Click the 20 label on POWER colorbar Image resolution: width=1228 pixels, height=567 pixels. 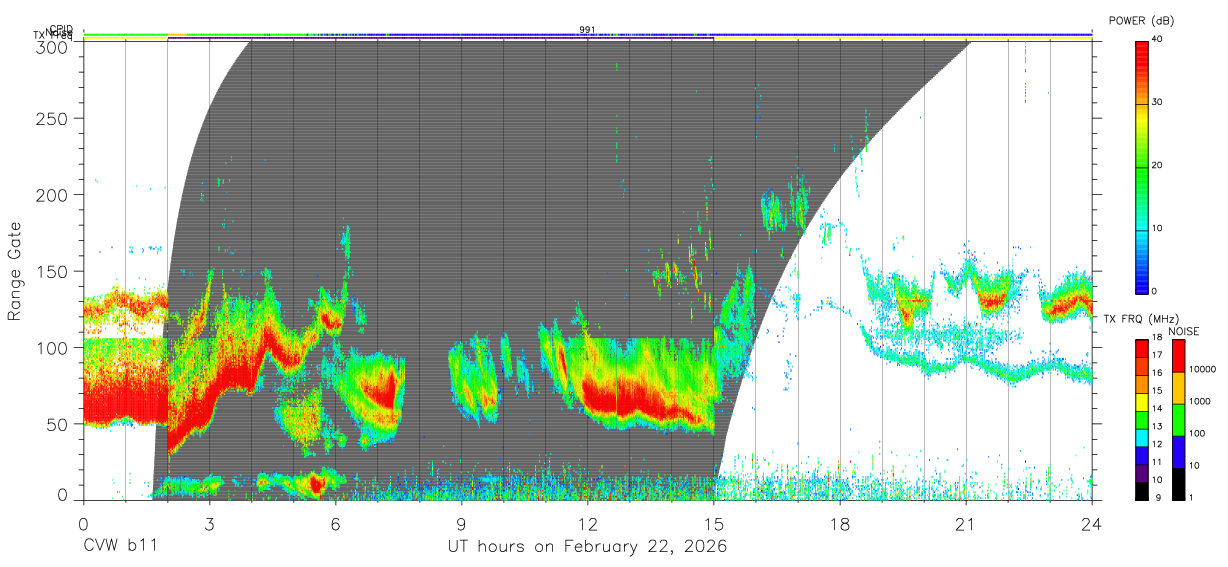pos(1159,165)
